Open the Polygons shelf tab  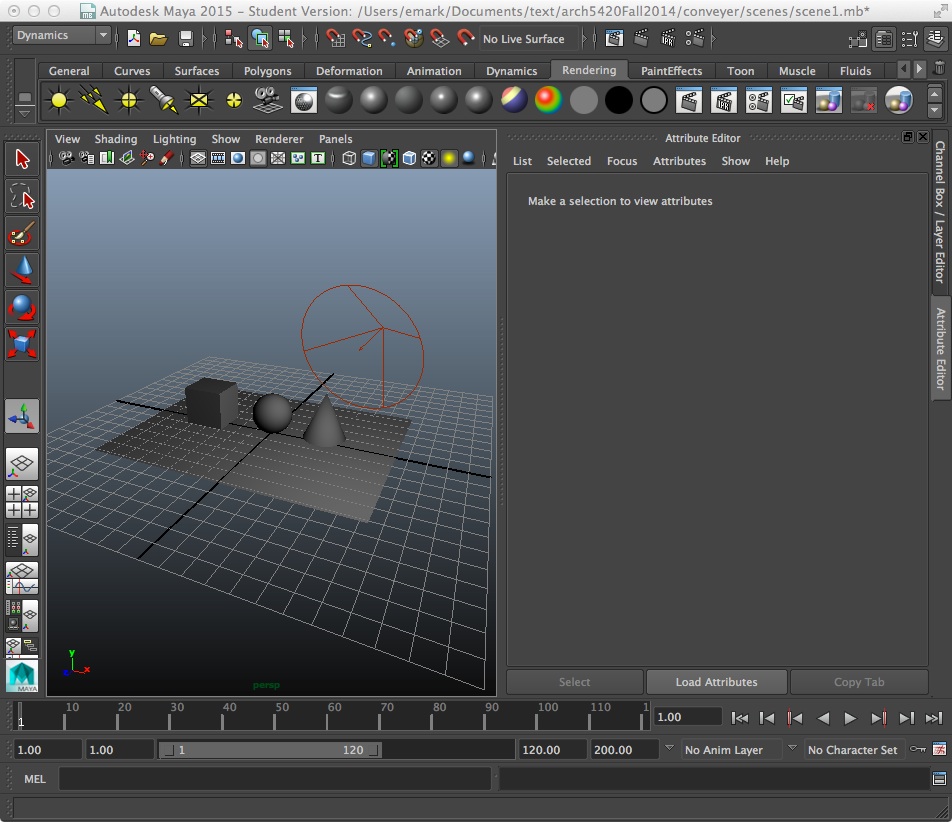[x=268, y=71]
